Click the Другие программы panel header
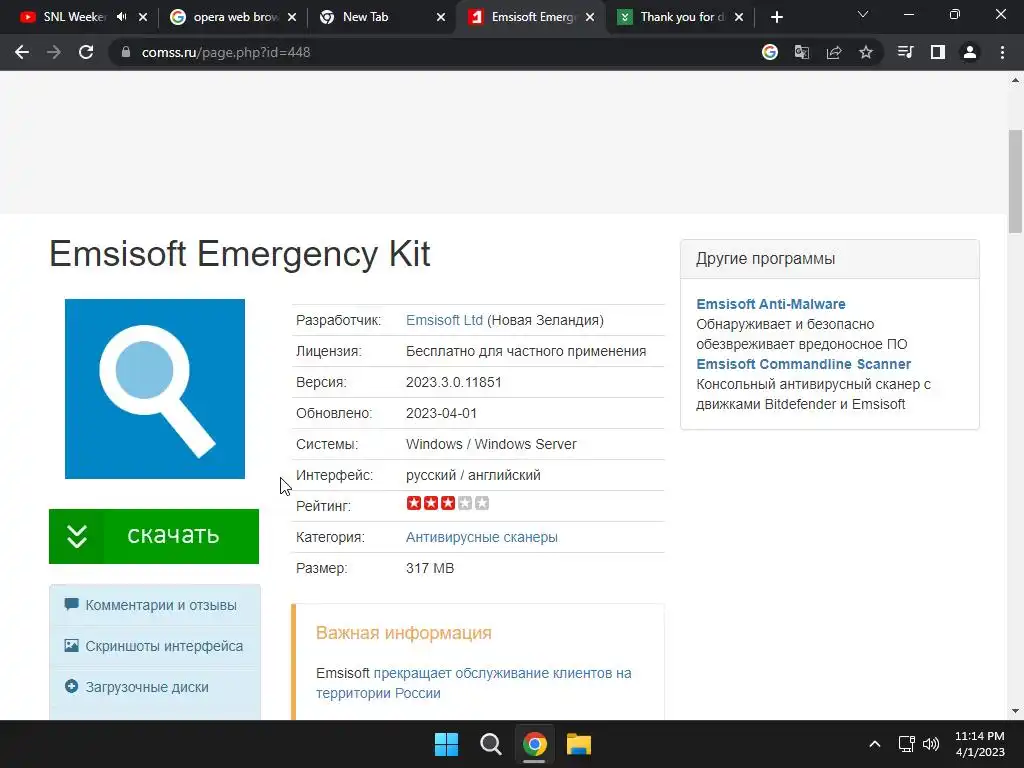Image resolution: width=1024 pixels, height=768 pixels. (x=829, y=259)
